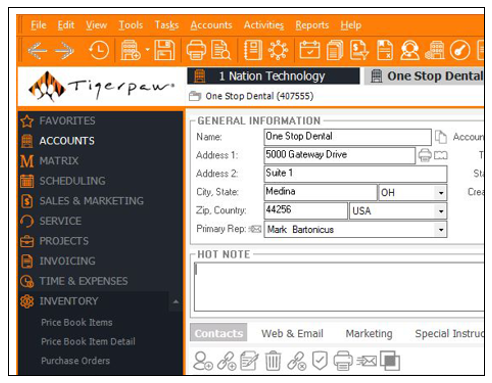This screenshot has height=383, width=492.
Task: Go back with the left arrow toolbar icon
Action: [x=37, y=51]
